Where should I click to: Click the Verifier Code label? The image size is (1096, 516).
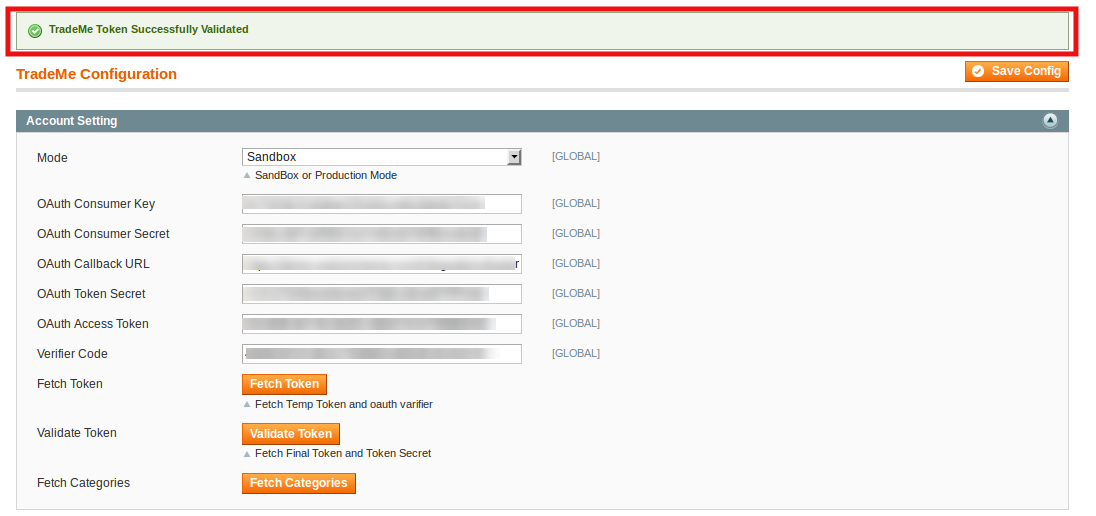point(72,354)
